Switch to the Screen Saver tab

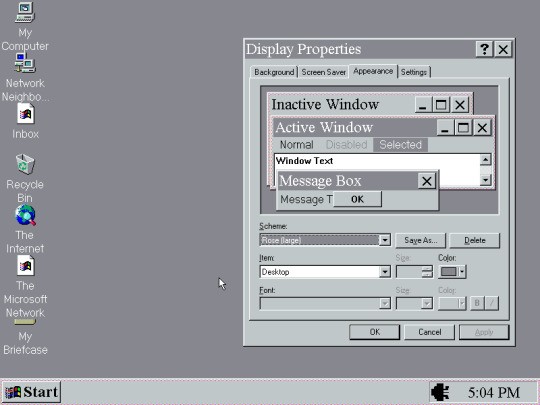pos(323,72)
